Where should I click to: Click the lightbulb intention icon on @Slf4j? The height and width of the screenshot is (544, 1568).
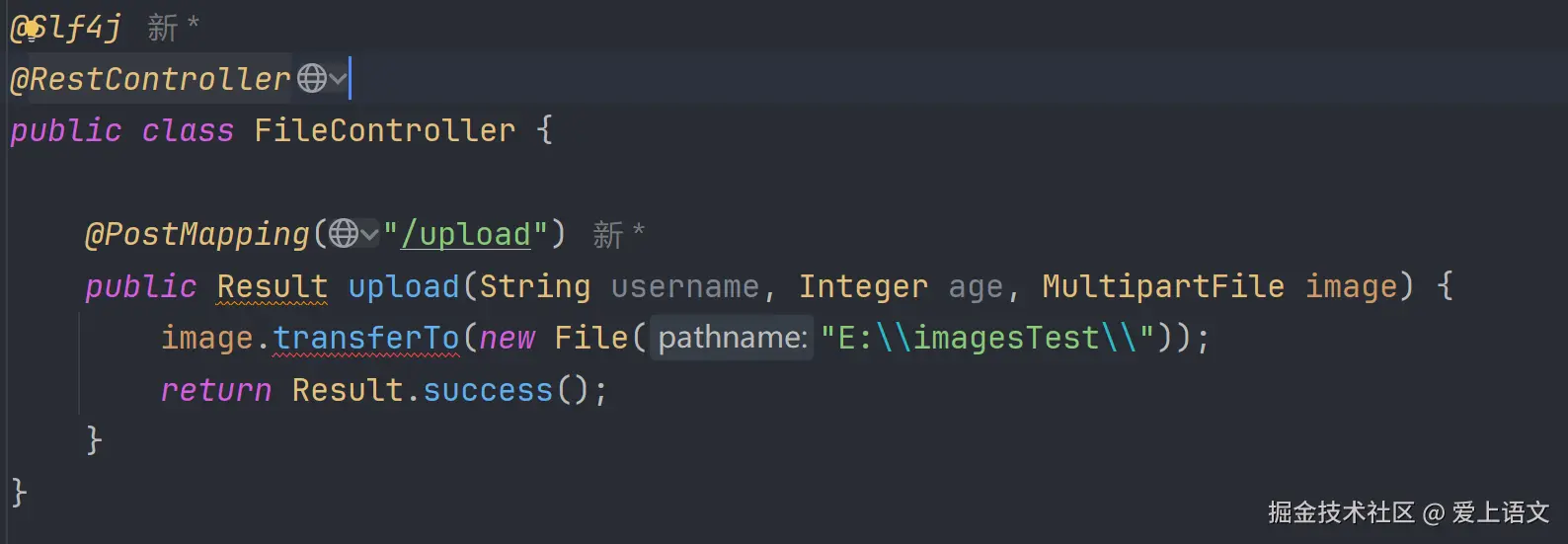coord(33,29)
